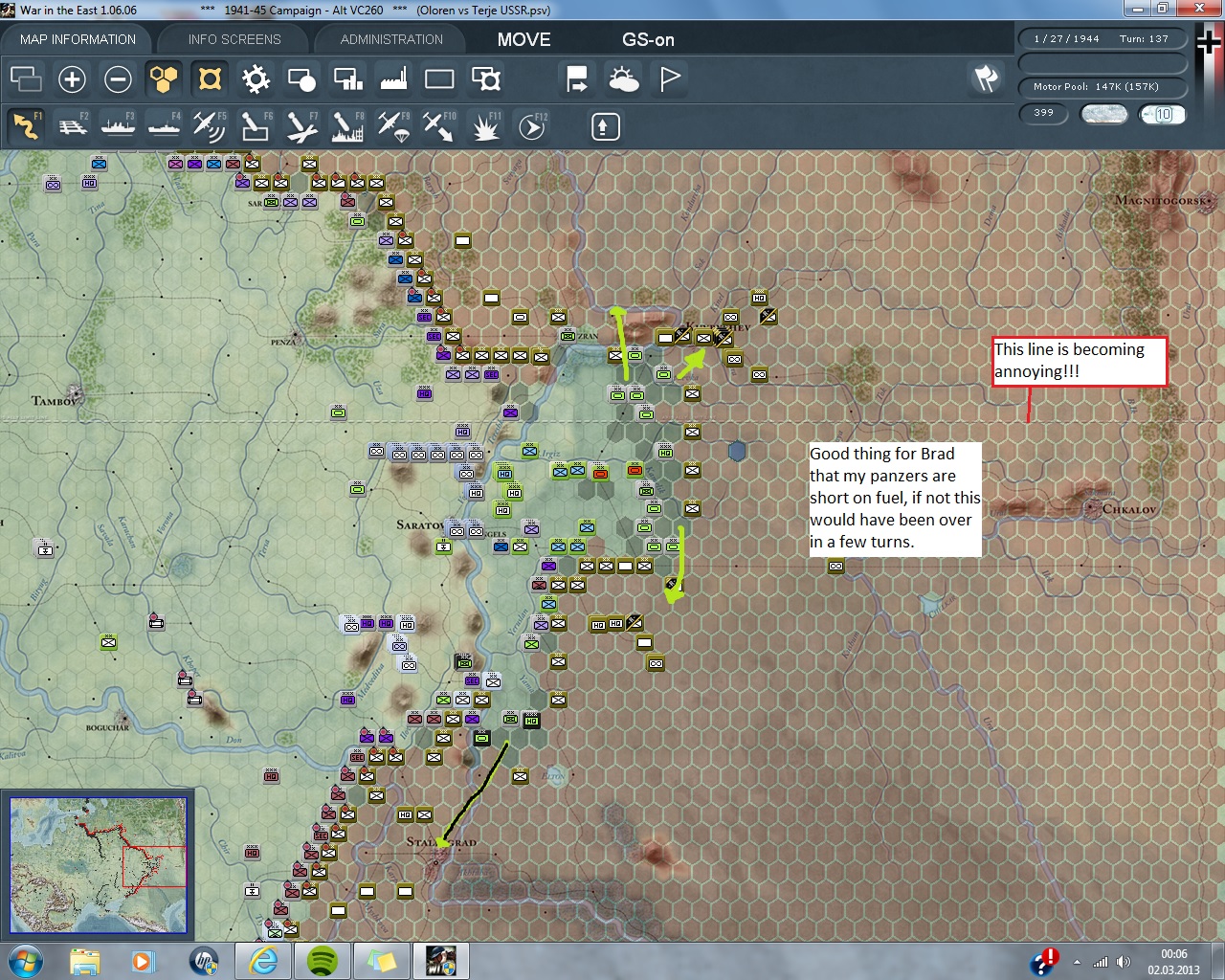Open Windows Explorer from taskbar

(x=85, y=961)
